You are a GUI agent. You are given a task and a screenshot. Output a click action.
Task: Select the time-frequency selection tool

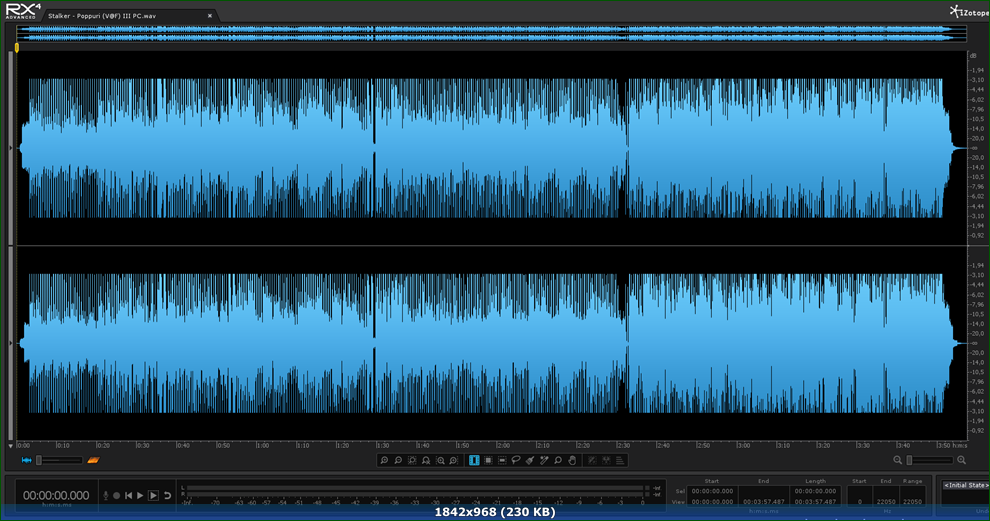coord(488,460)
